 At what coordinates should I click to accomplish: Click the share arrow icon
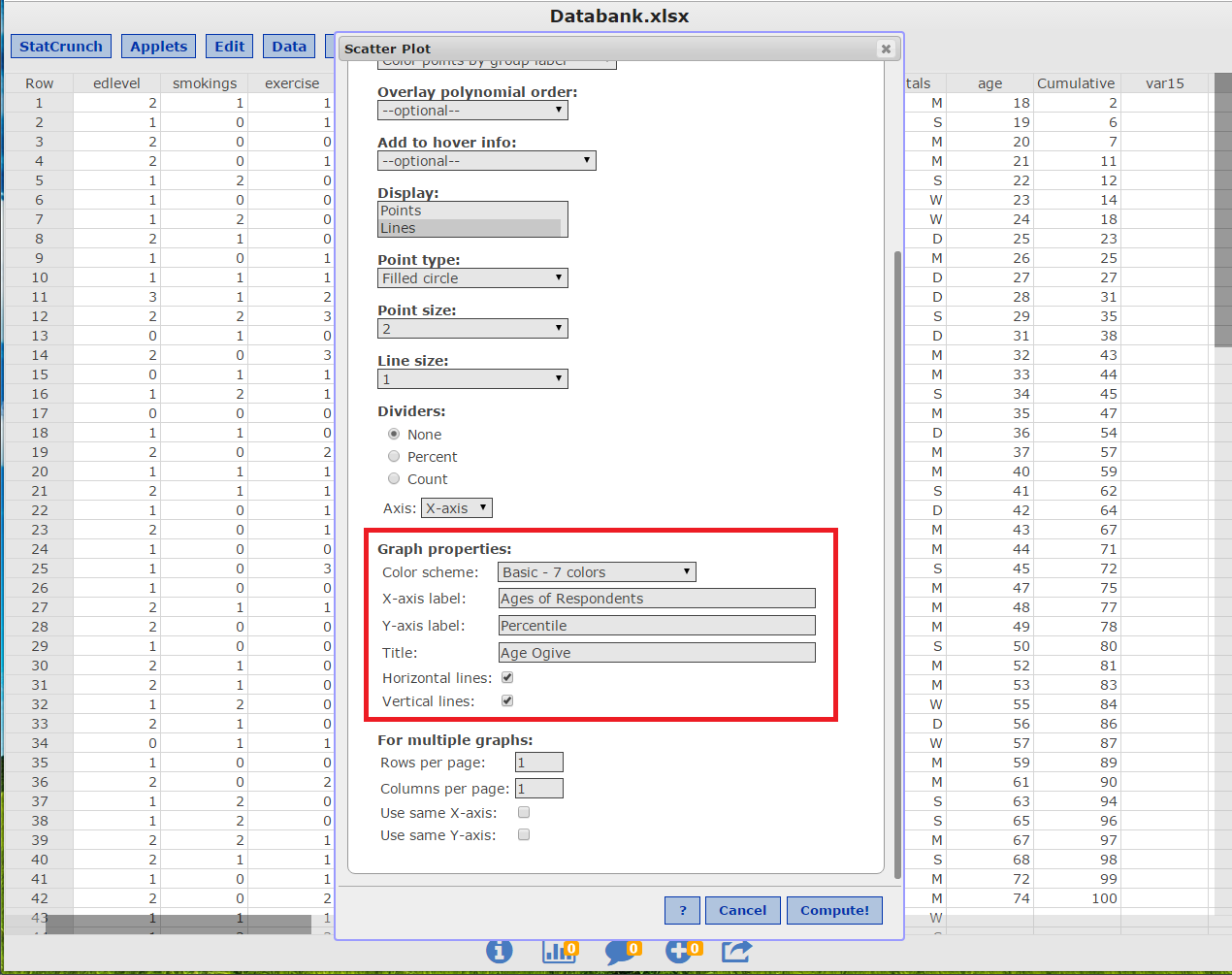(737, 951)
